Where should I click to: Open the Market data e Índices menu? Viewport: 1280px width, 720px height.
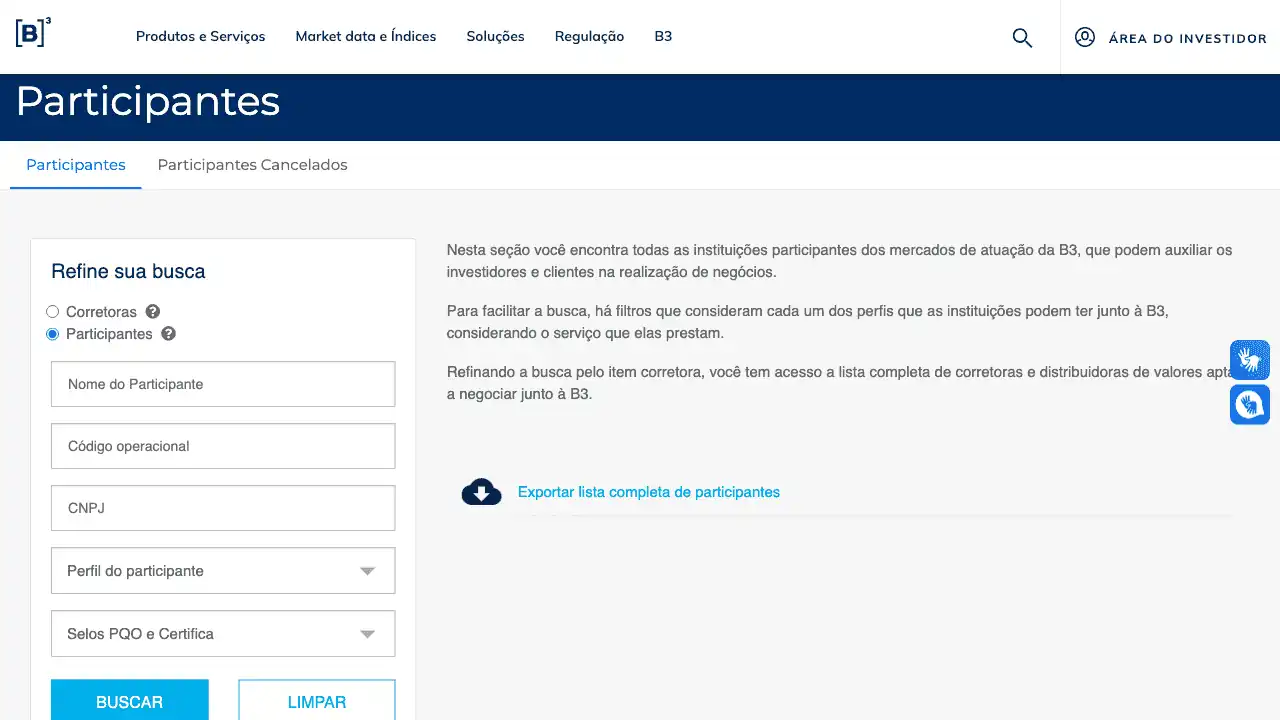point(366,37)
